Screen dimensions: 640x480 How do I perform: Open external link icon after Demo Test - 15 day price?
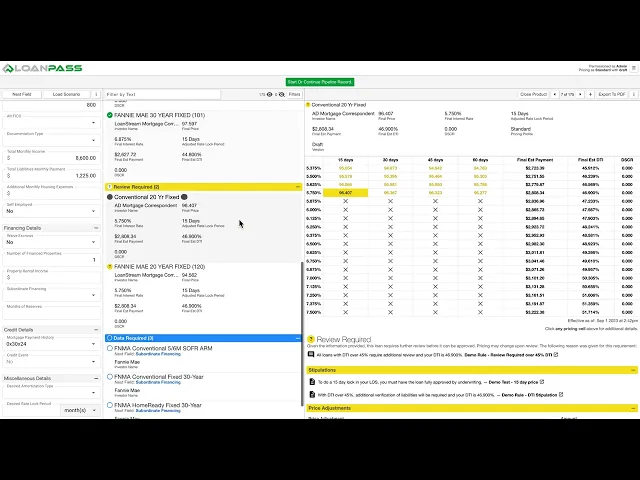point(542,382)
